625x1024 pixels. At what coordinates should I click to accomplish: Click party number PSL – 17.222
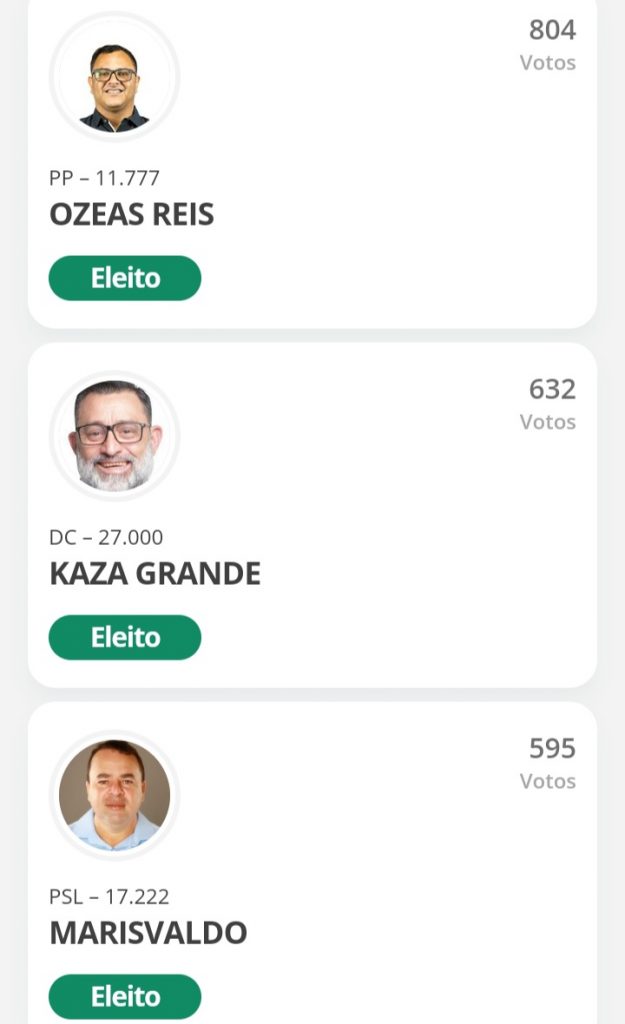tap(109, 897)
